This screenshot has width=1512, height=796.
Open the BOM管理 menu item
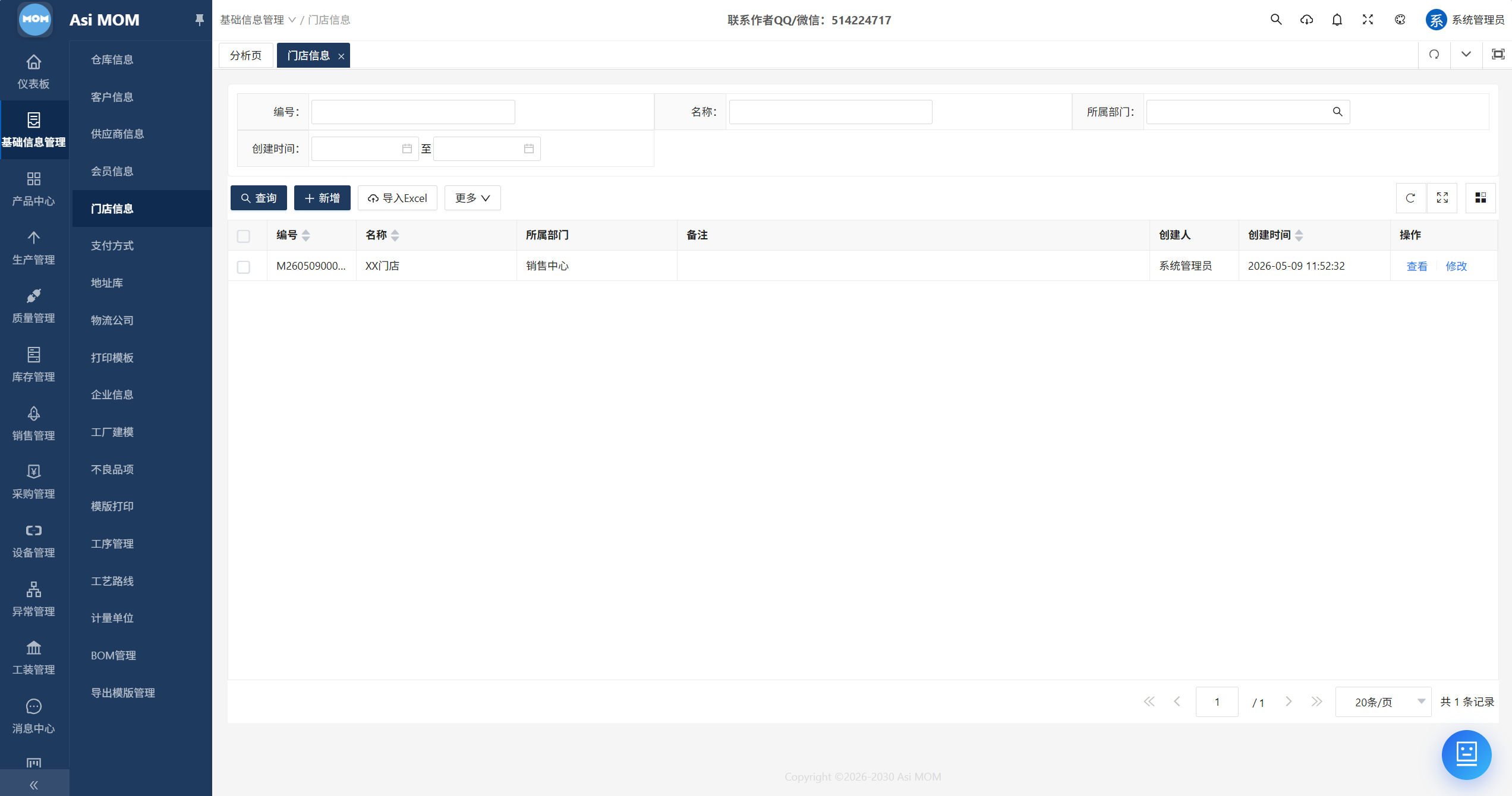click(113, 655)
